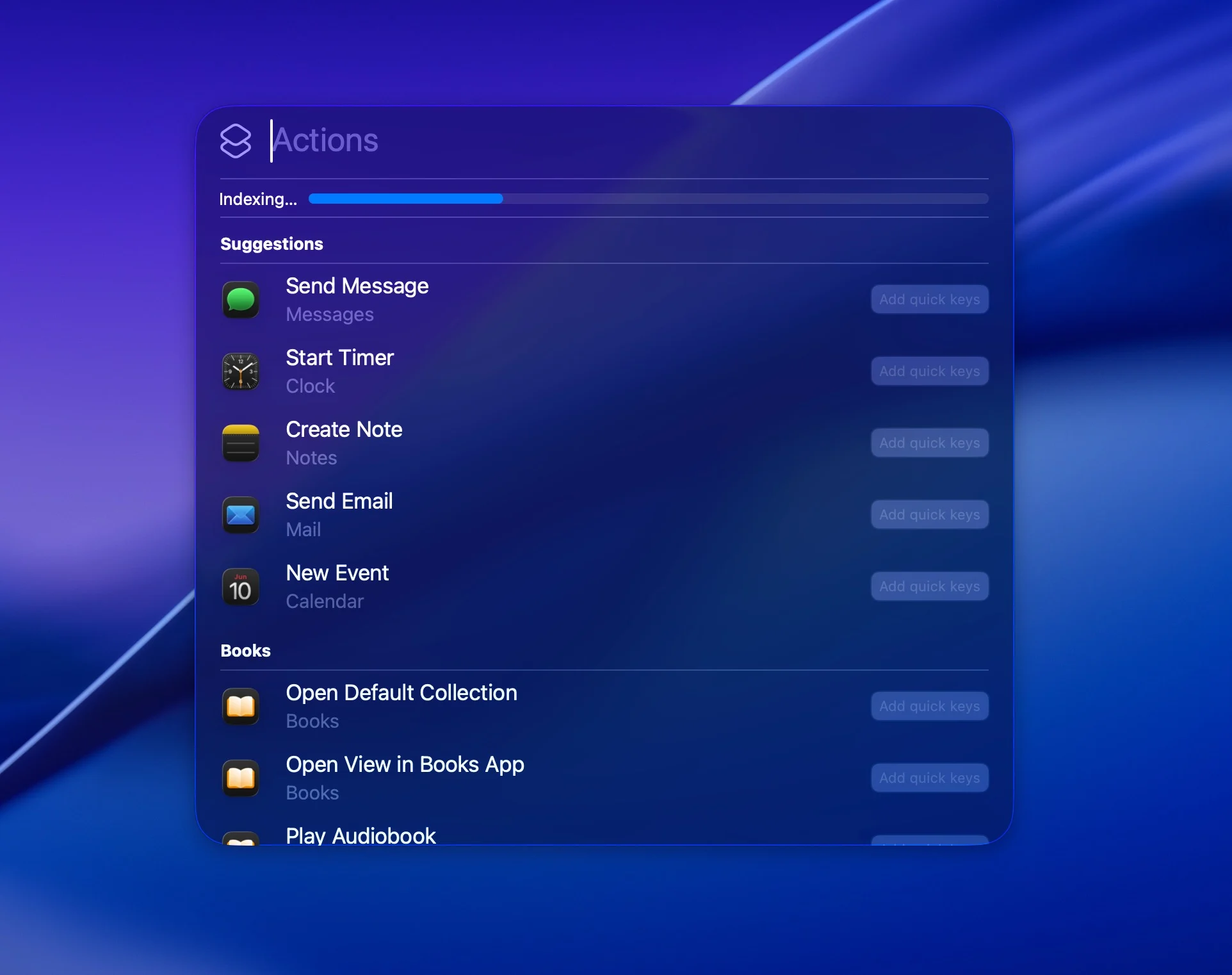Select the Send Message action
The image size is (1232, 975).
604,300
